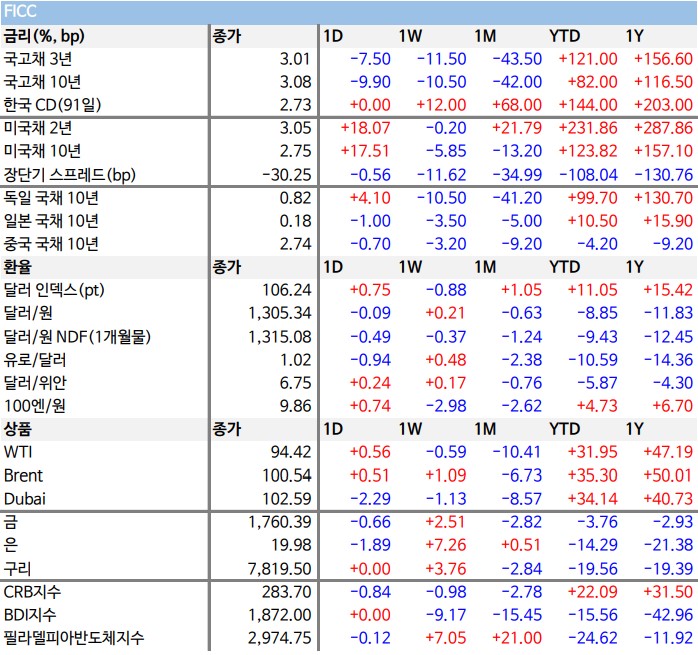Click the CRB지수 row label
The width and height of the screenshot is (698, 655).
tap(32, 592)
